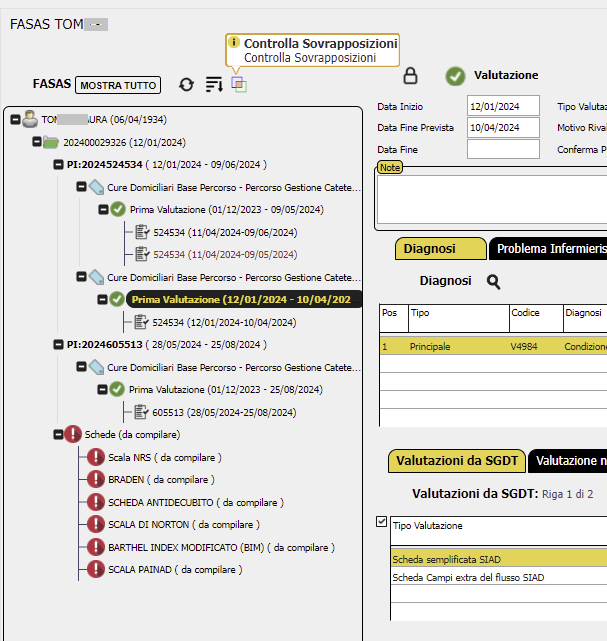607x641 pixels.
Task: Toggle the checkbox beside Tipo Valutazione
Action: (381, 522)
